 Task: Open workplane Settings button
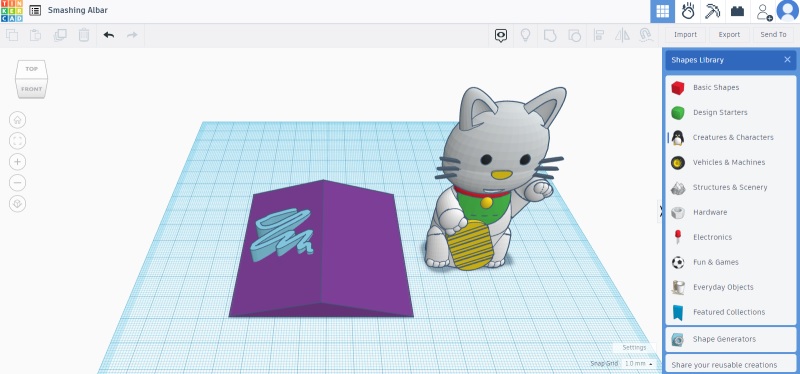pos(634,347)
